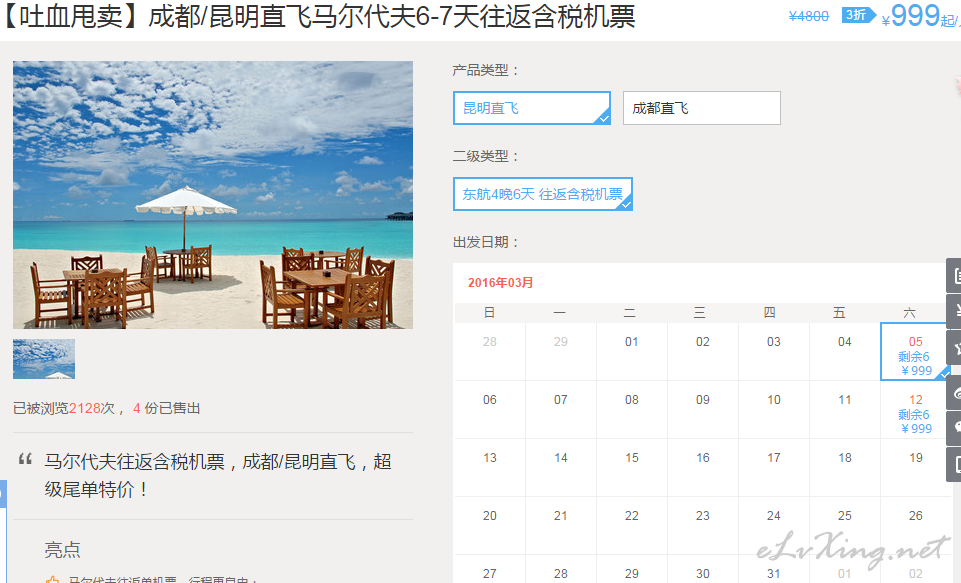Click calendar date 04

coord(845,341)
